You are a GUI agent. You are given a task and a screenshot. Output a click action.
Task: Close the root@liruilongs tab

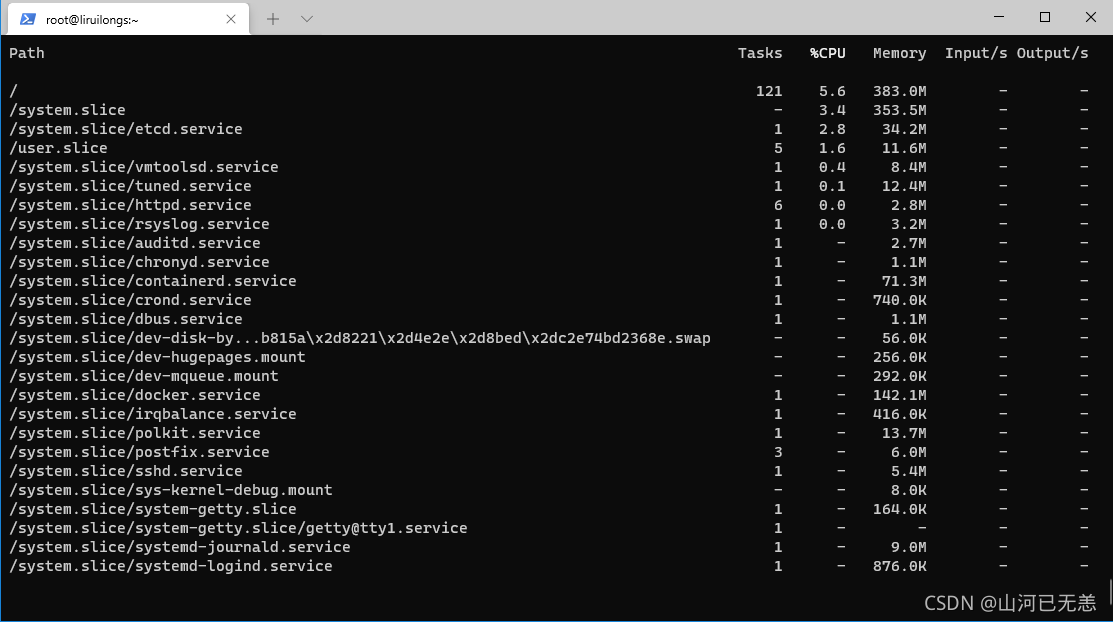click(231, 19)
